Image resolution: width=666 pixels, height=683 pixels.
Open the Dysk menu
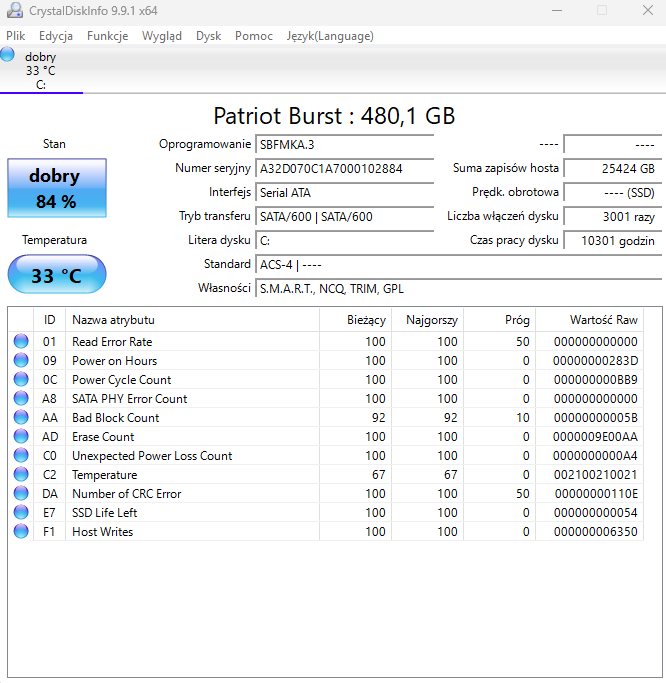[x=208, y=36]
